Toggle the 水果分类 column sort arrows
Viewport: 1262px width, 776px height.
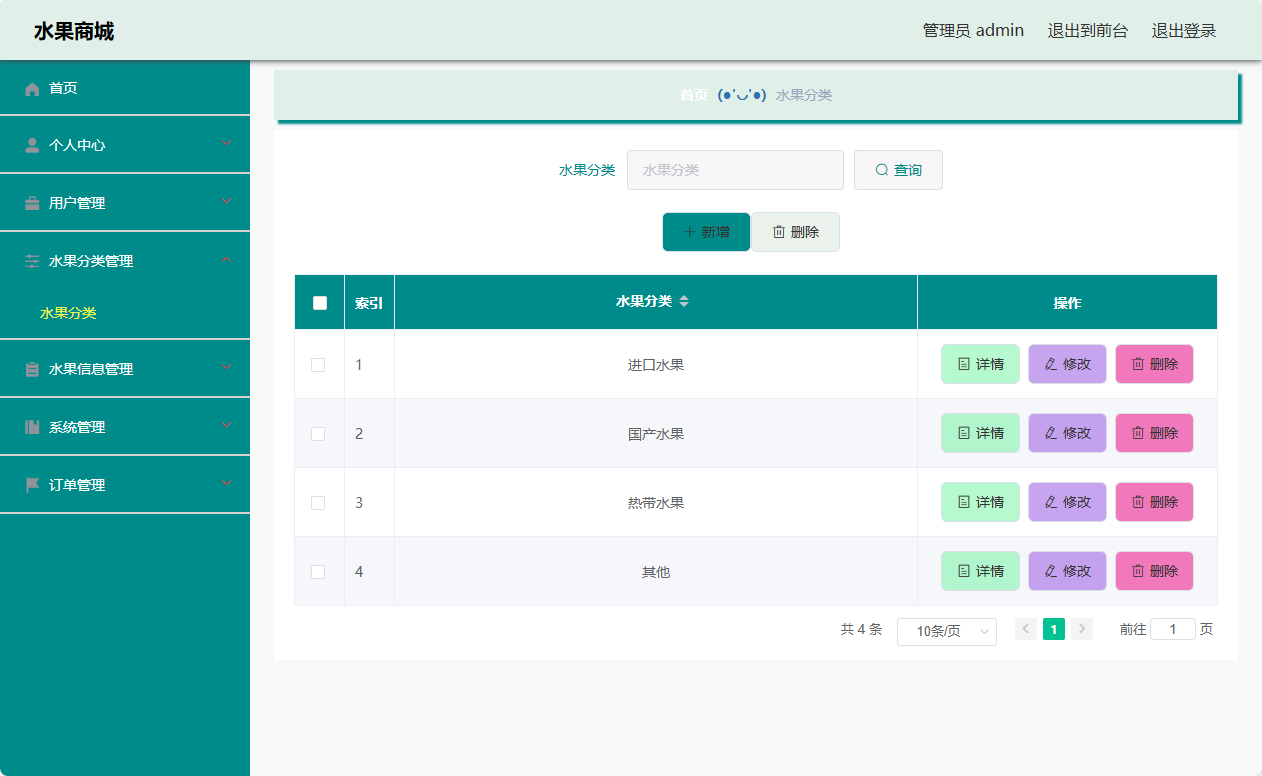pyautogui.click(x=684, y=301)
